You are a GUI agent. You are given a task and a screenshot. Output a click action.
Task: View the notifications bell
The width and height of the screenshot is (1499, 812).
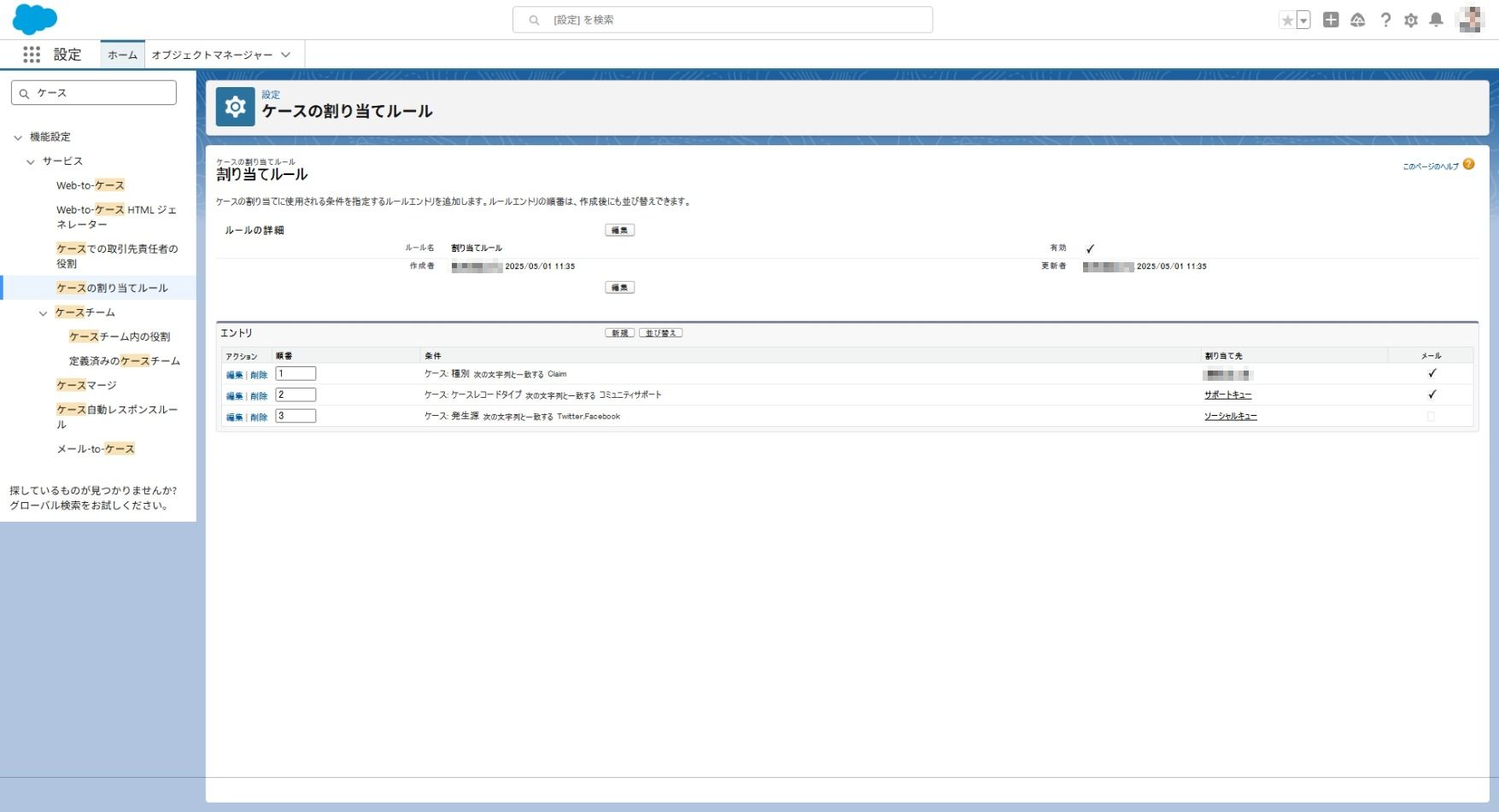(1437, 20)
